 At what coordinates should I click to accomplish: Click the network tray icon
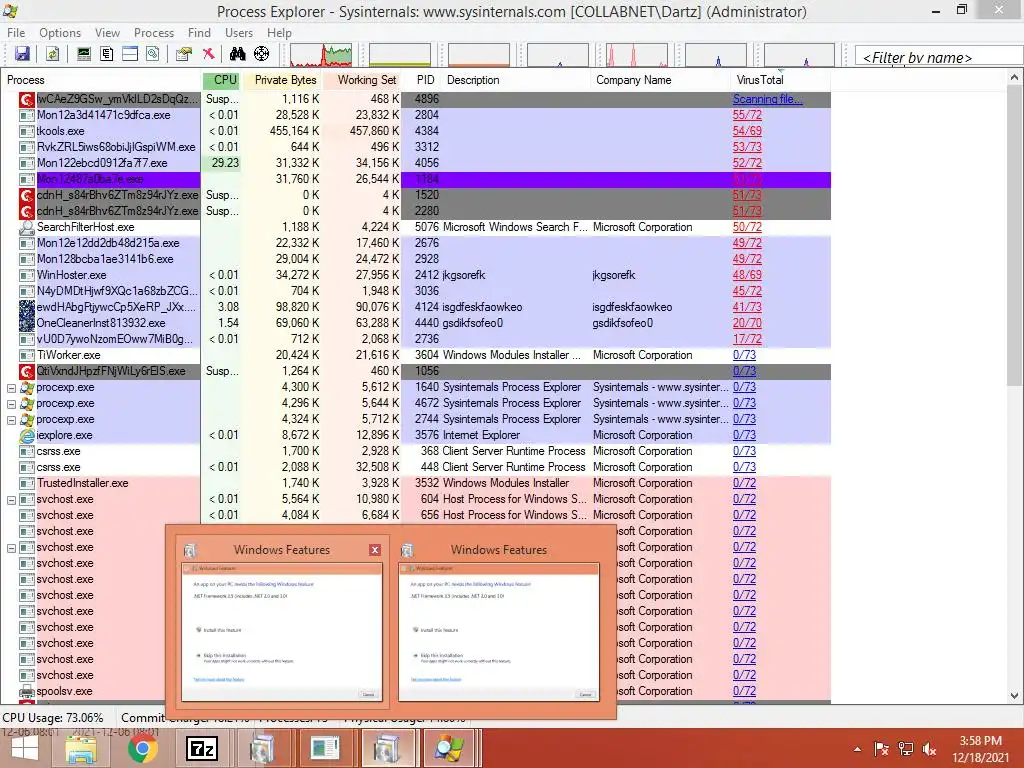tap(905, 749)
